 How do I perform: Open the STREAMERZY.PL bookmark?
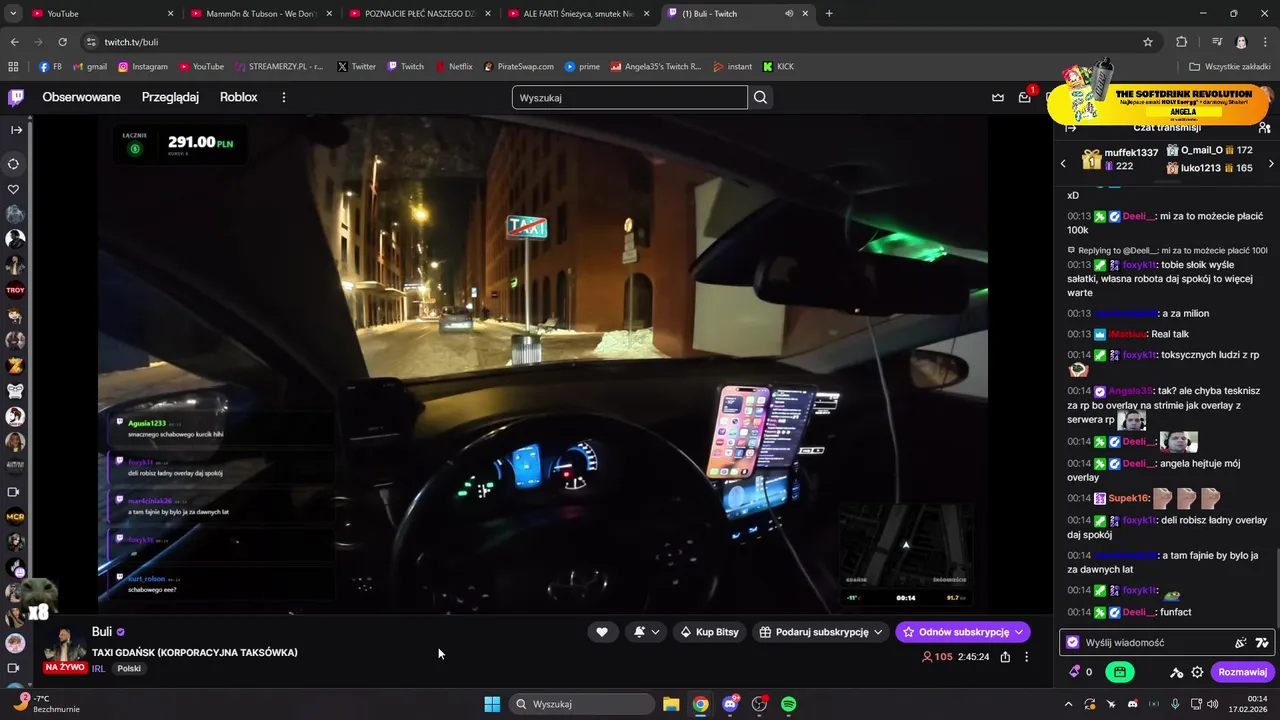[279, 67]
